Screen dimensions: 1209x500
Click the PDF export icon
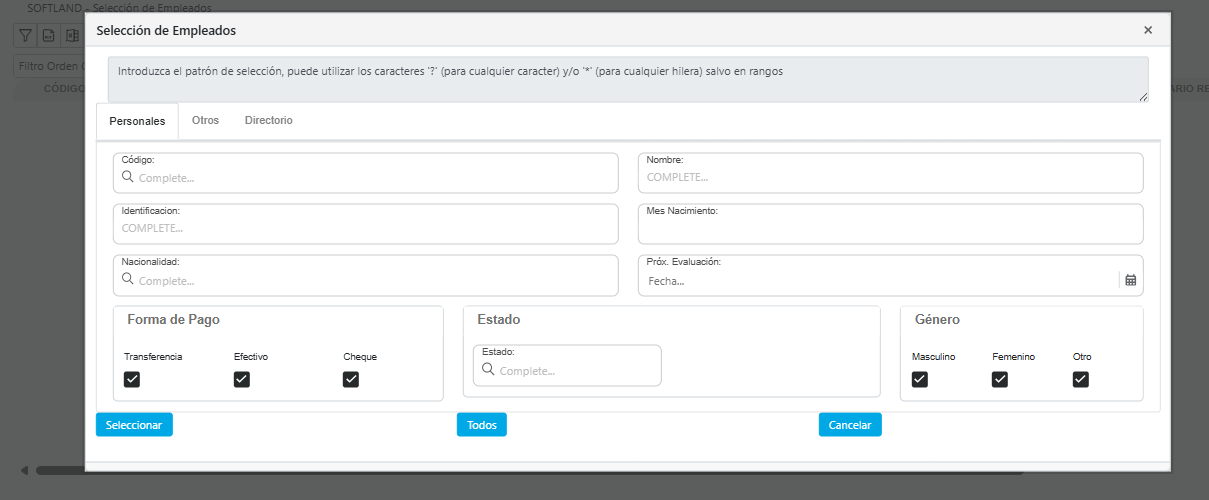click(x=48, y=36)
